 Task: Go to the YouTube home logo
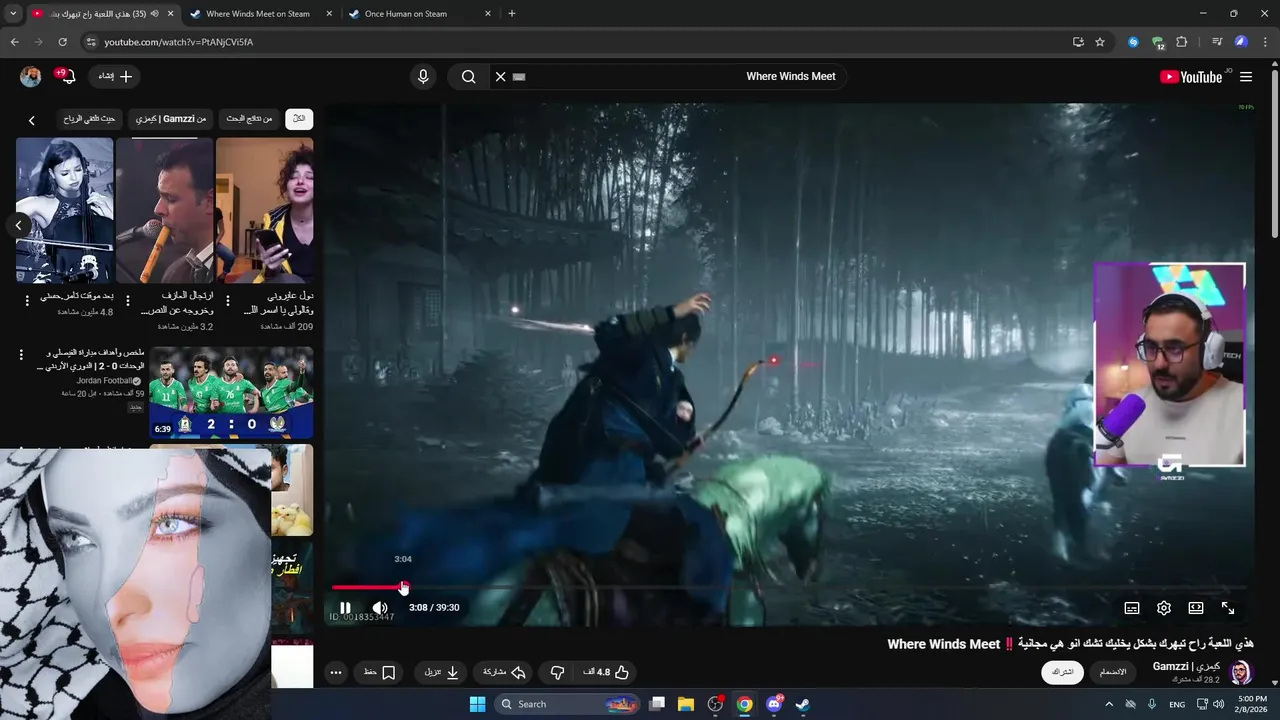pos(1191,77)
